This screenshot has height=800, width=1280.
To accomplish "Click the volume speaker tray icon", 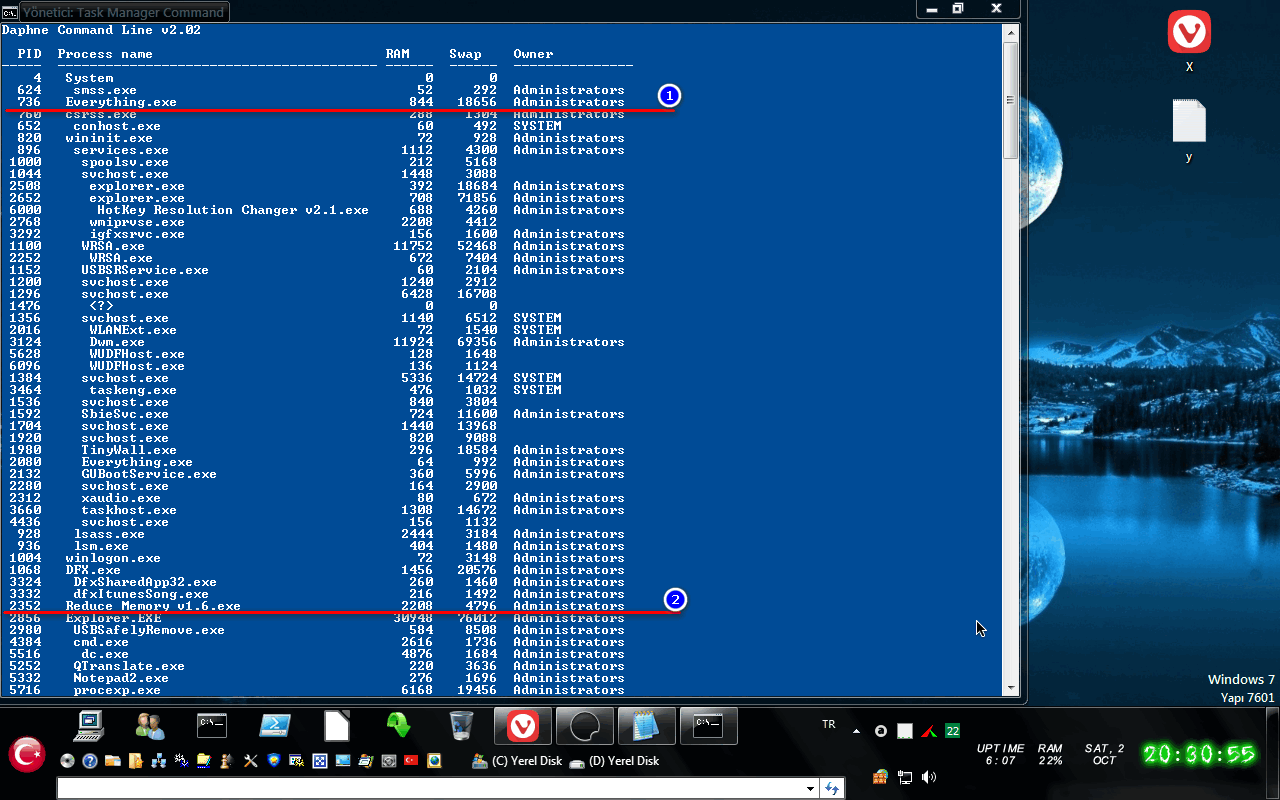I will tap(929, 777).
